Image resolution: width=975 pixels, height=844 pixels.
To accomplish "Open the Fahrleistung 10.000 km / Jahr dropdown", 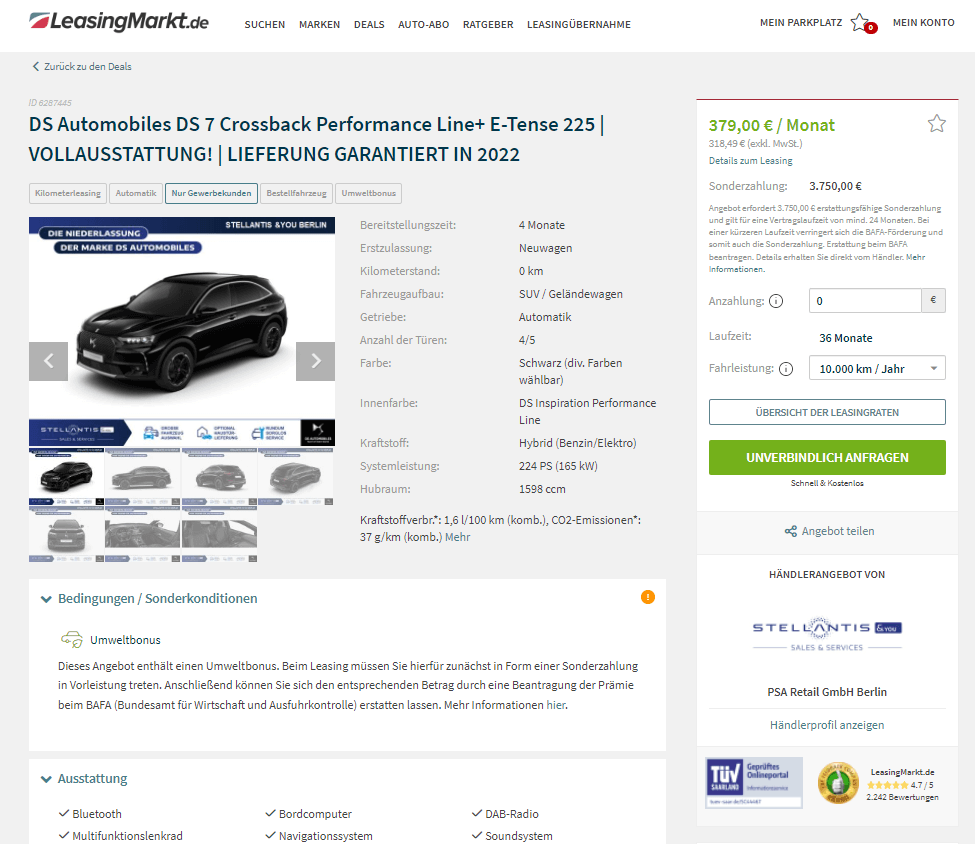I will click(x=877, y=368).
